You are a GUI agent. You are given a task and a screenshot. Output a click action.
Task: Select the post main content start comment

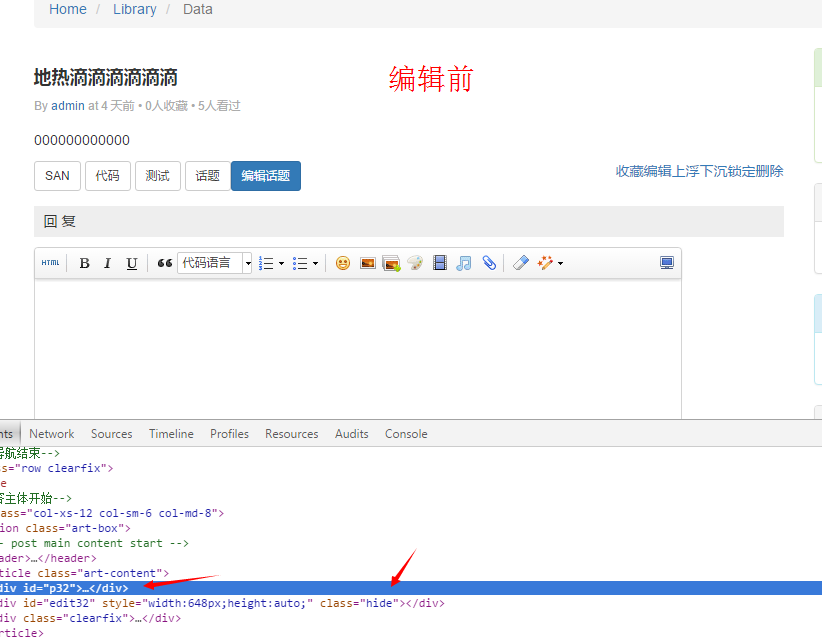click(94, 544)
